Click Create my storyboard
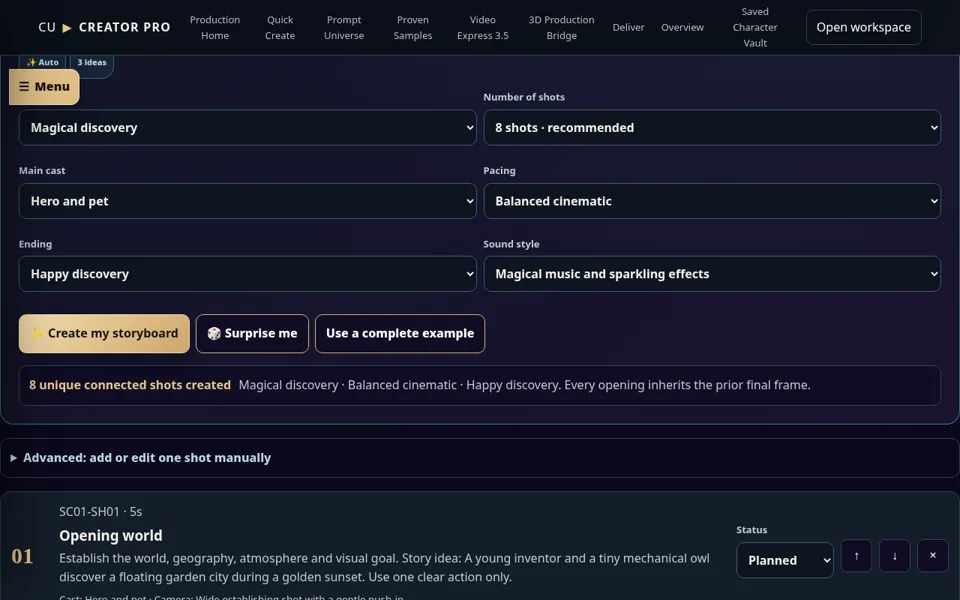 [x=104, y=334]
